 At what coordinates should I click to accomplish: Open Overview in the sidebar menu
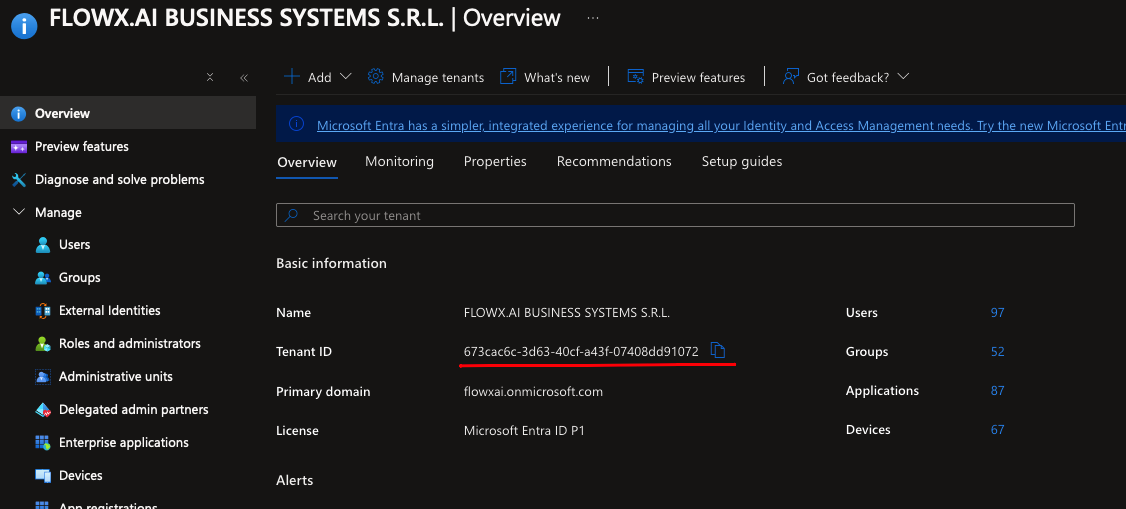click(128, 113)
